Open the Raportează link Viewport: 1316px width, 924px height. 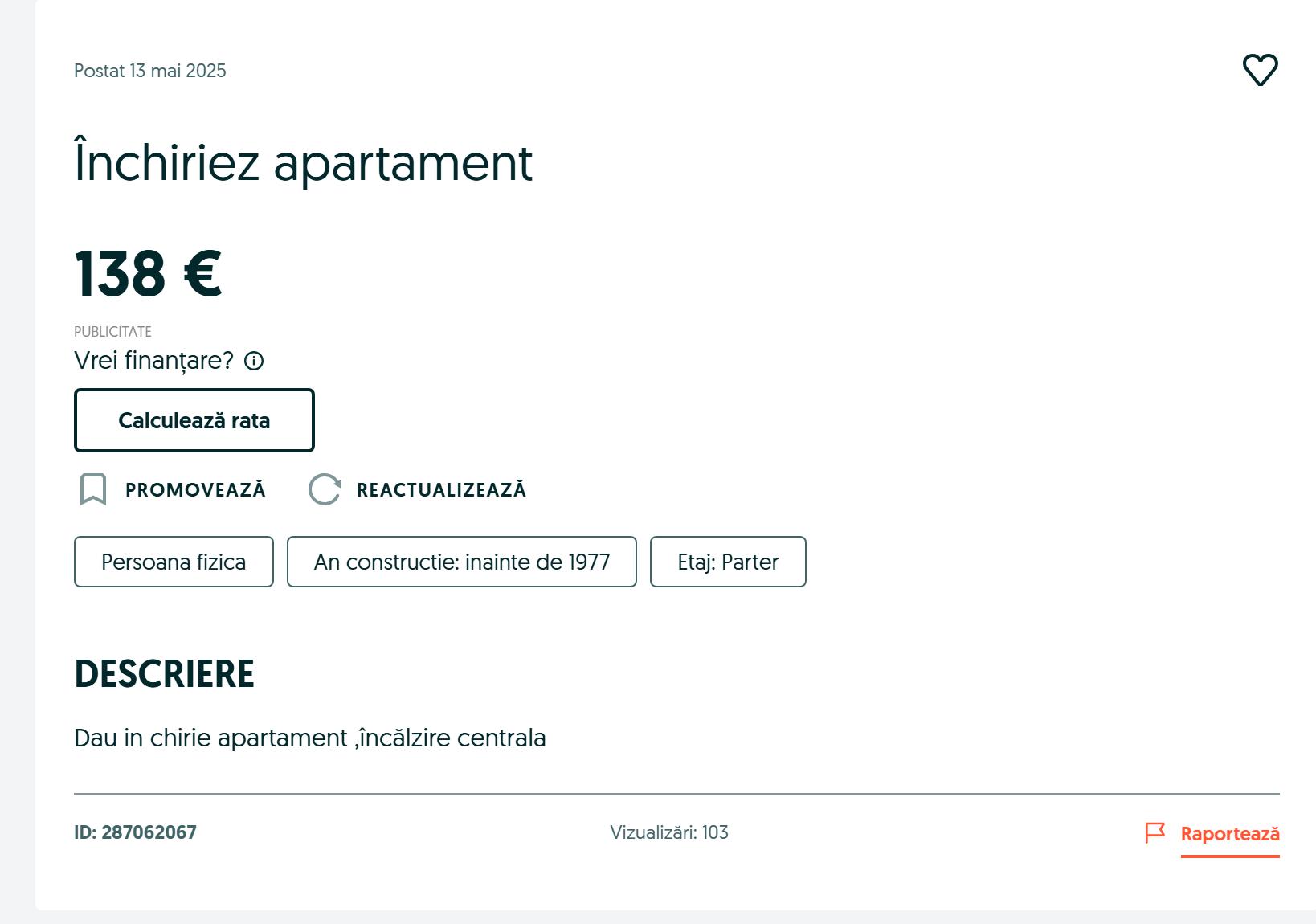coord(1229,834)
